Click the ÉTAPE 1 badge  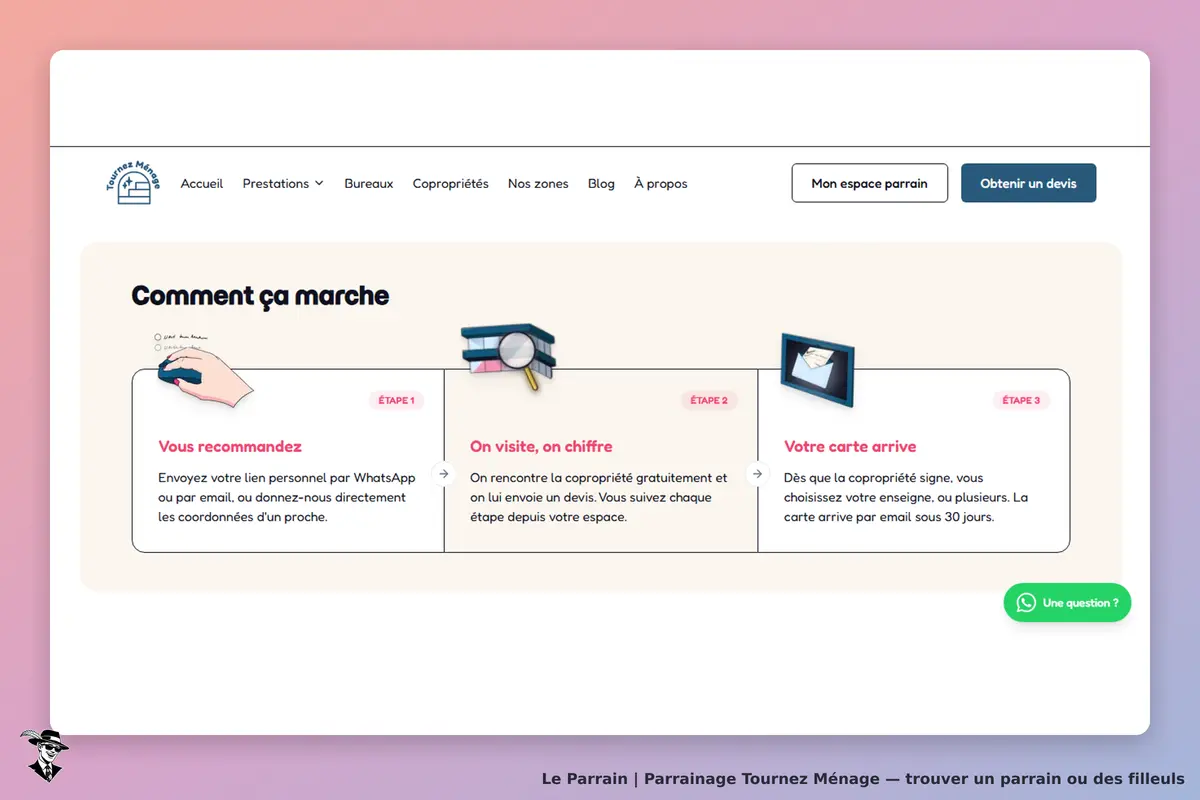pyautogui.click(x=396, y=400)
